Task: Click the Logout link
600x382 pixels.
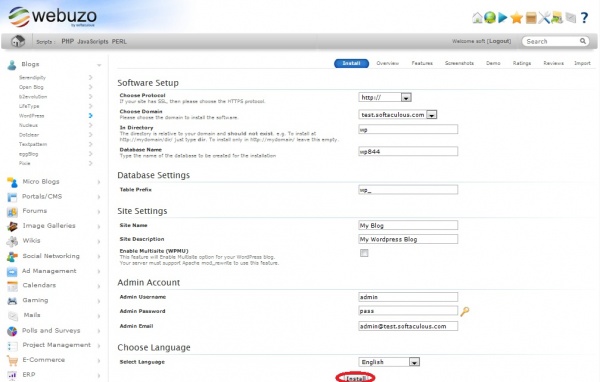Action: click(499, 41)
